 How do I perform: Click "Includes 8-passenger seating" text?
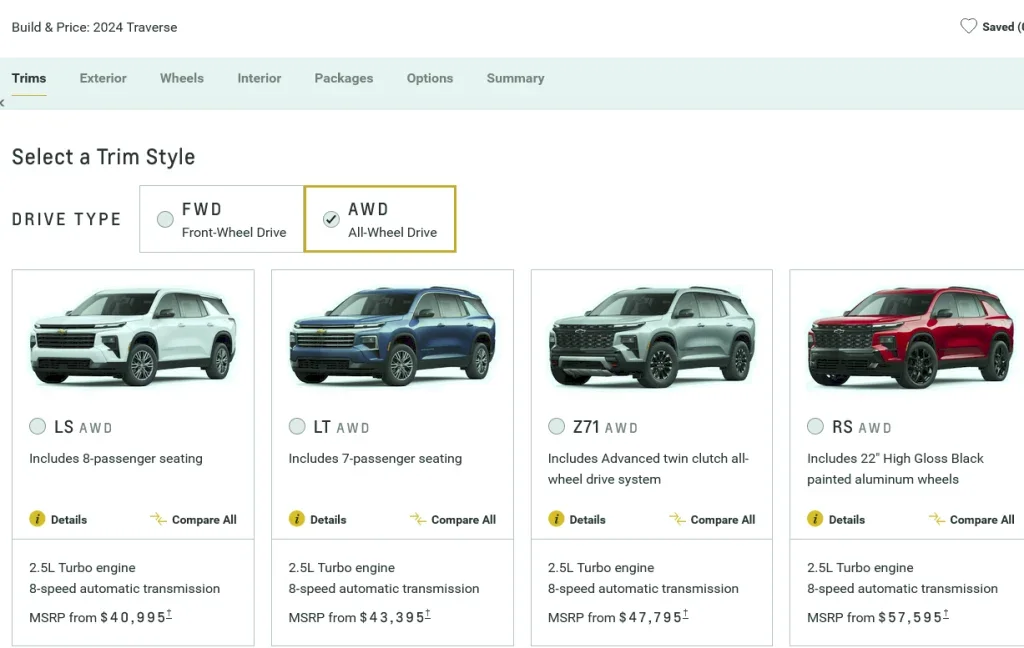coord(116,459)
